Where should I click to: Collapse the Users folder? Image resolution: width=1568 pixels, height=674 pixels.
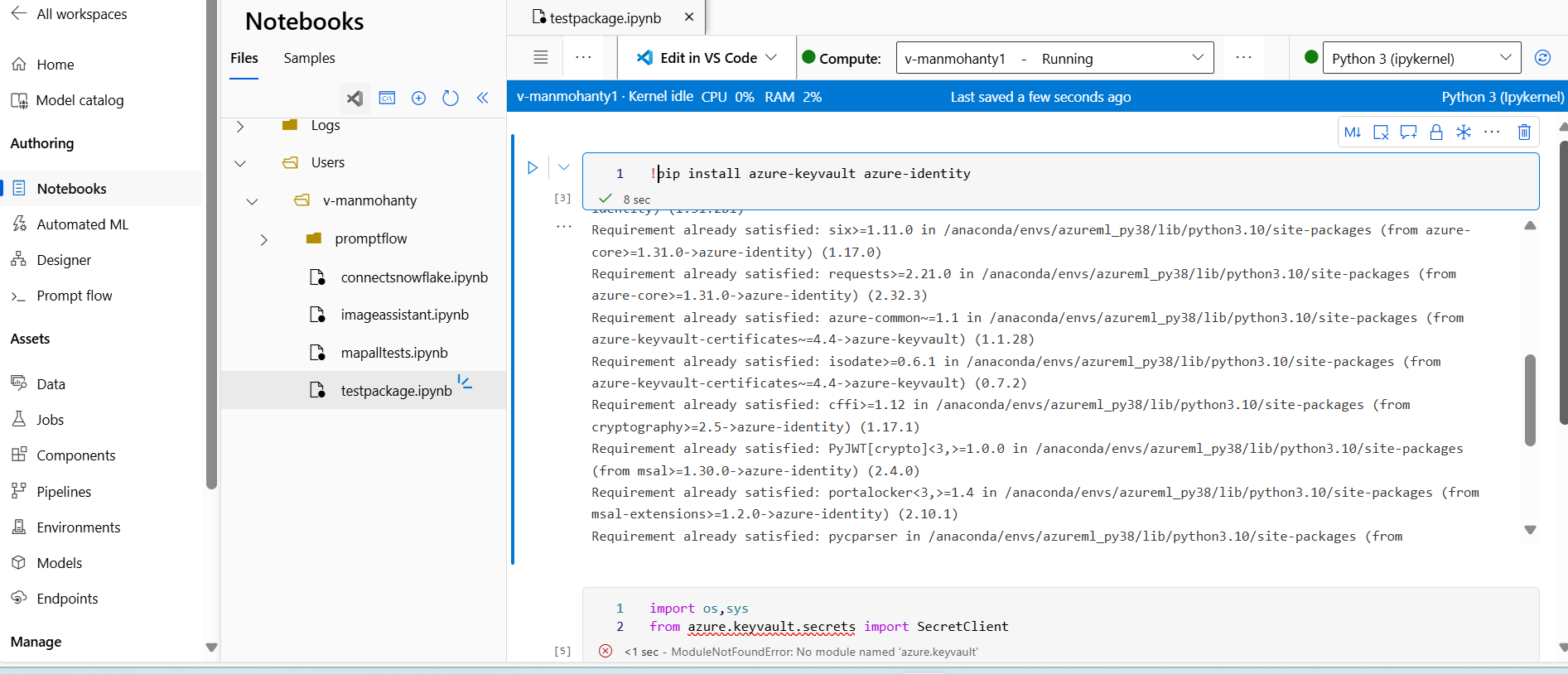tap(240, 163)
